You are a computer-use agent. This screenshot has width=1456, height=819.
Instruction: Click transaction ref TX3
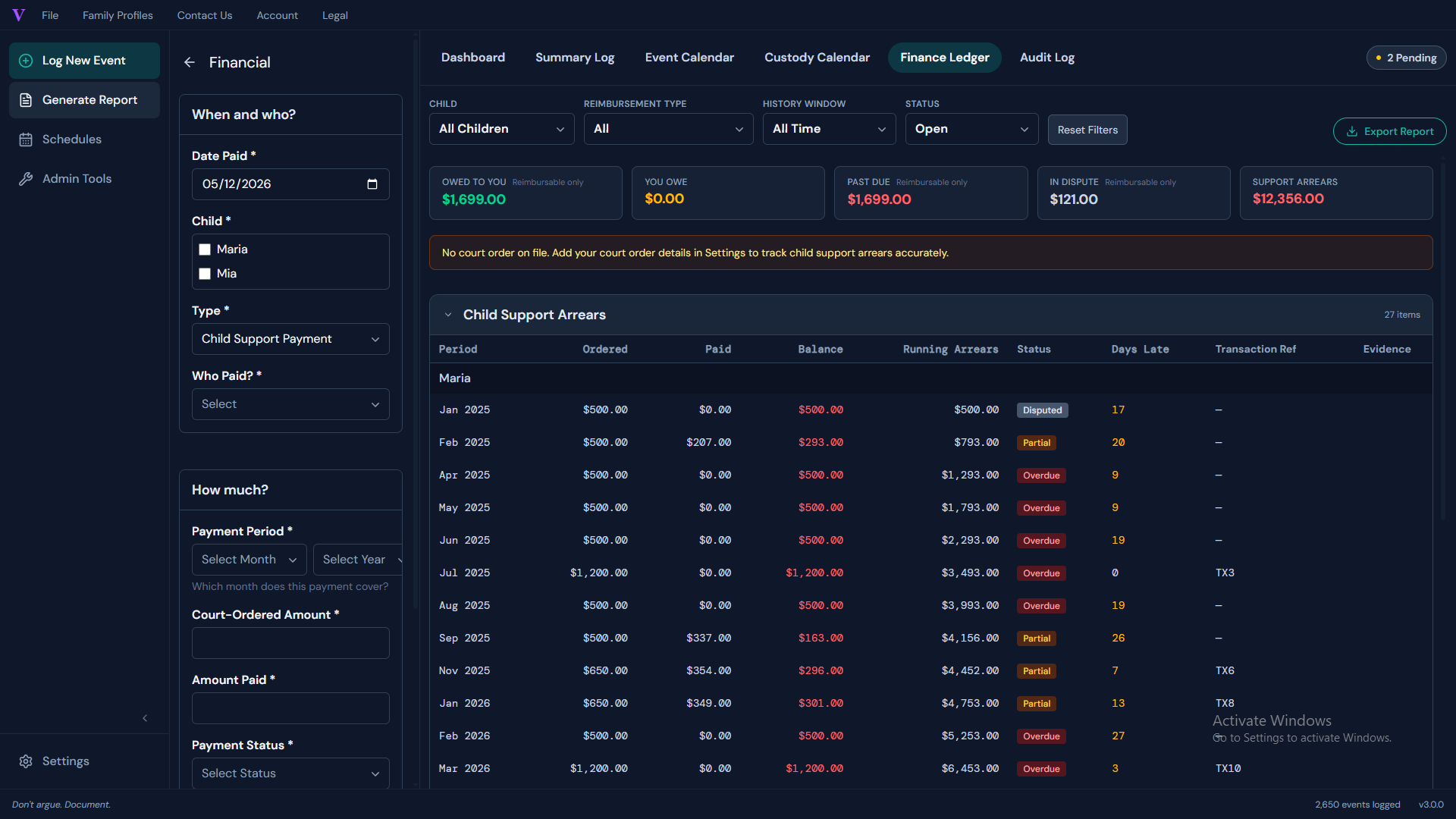point(1225,573)
